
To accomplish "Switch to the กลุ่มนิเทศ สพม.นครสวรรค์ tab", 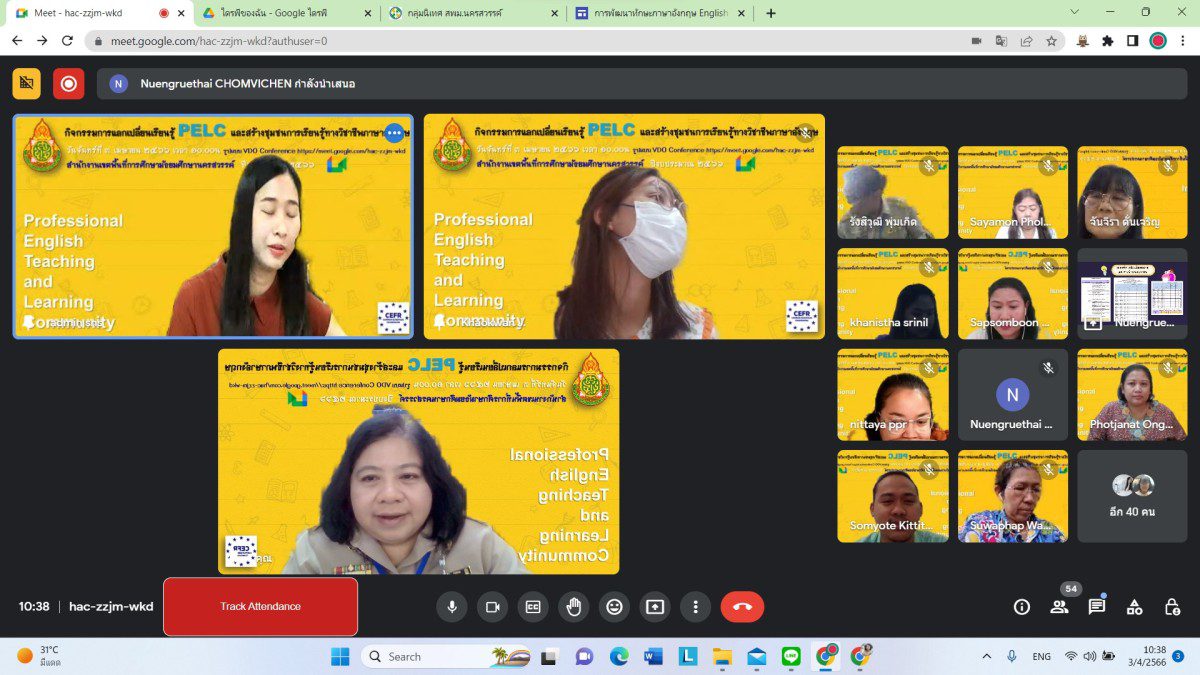I will [x=470, y=13].
